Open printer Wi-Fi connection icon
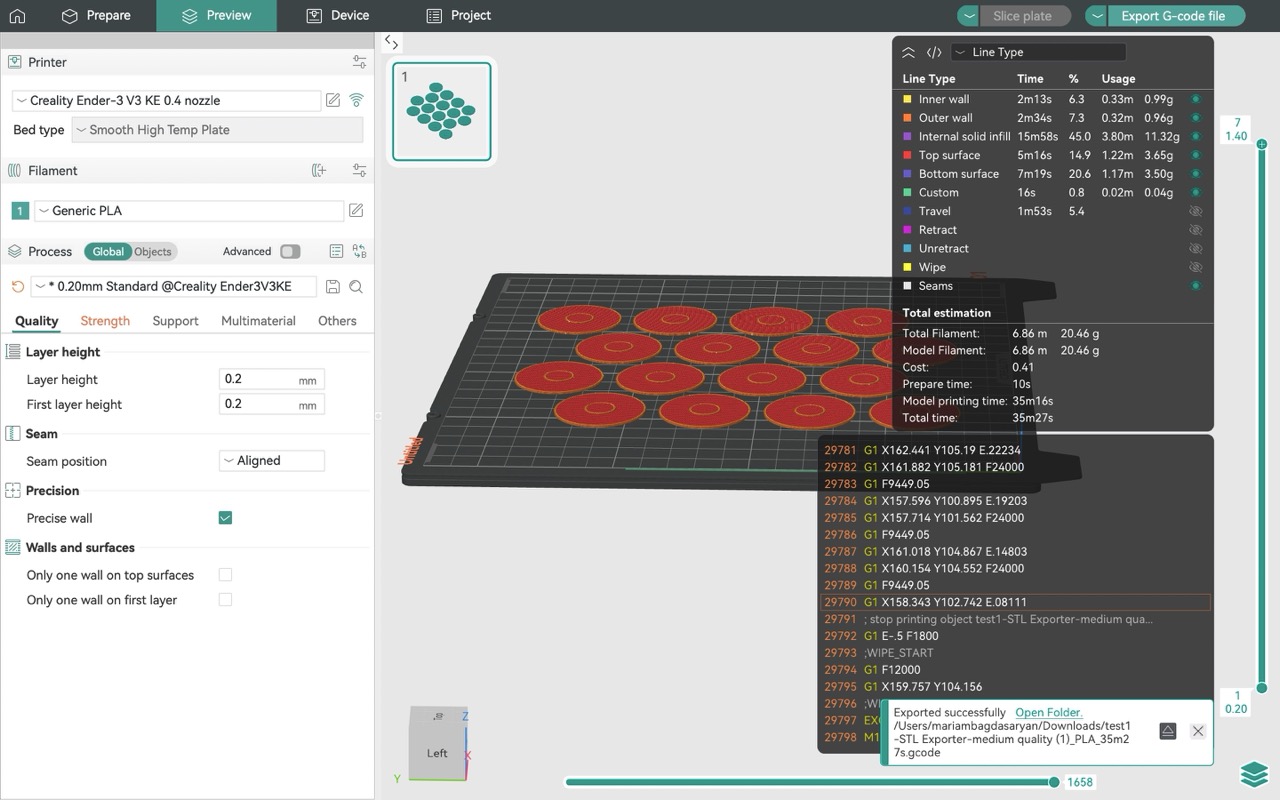The height and width of the screenshot is (800, 1280). click(x=356, y=100)
